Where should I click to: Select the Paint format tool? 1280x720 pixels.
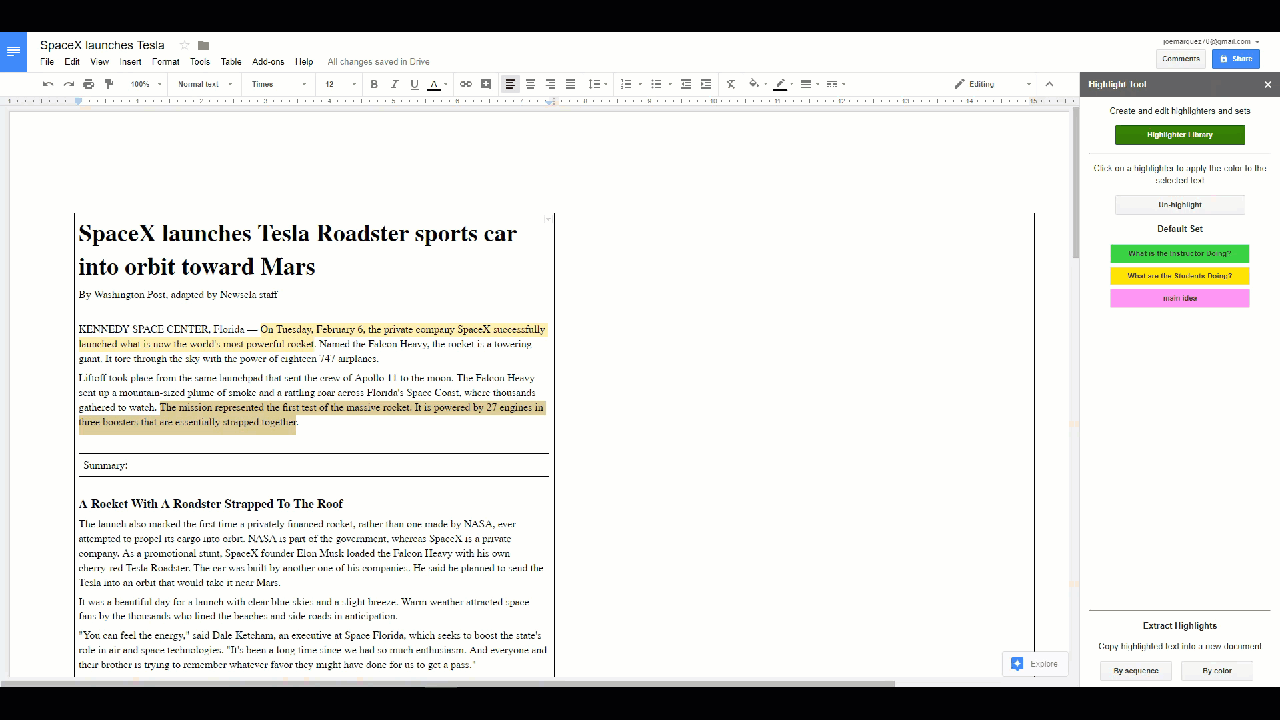pyautogui.click(x=109, y=84)
